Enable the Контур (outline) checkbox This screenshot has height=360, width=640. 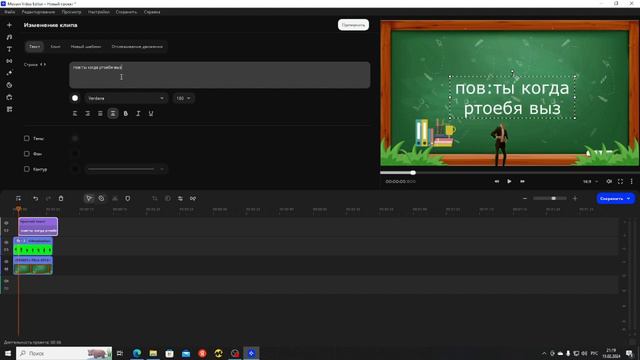27,169
